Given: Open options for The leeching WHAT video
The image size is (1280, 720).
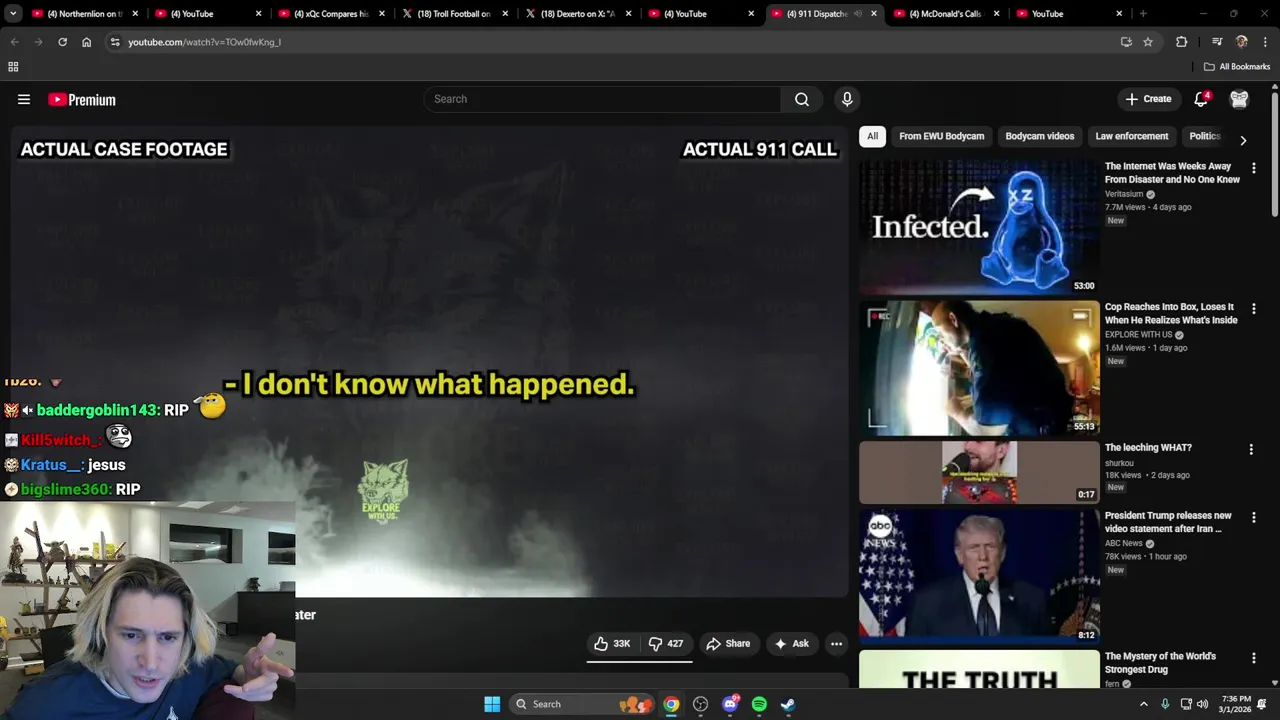Looking at the screenshot, I should (1251, 450).
